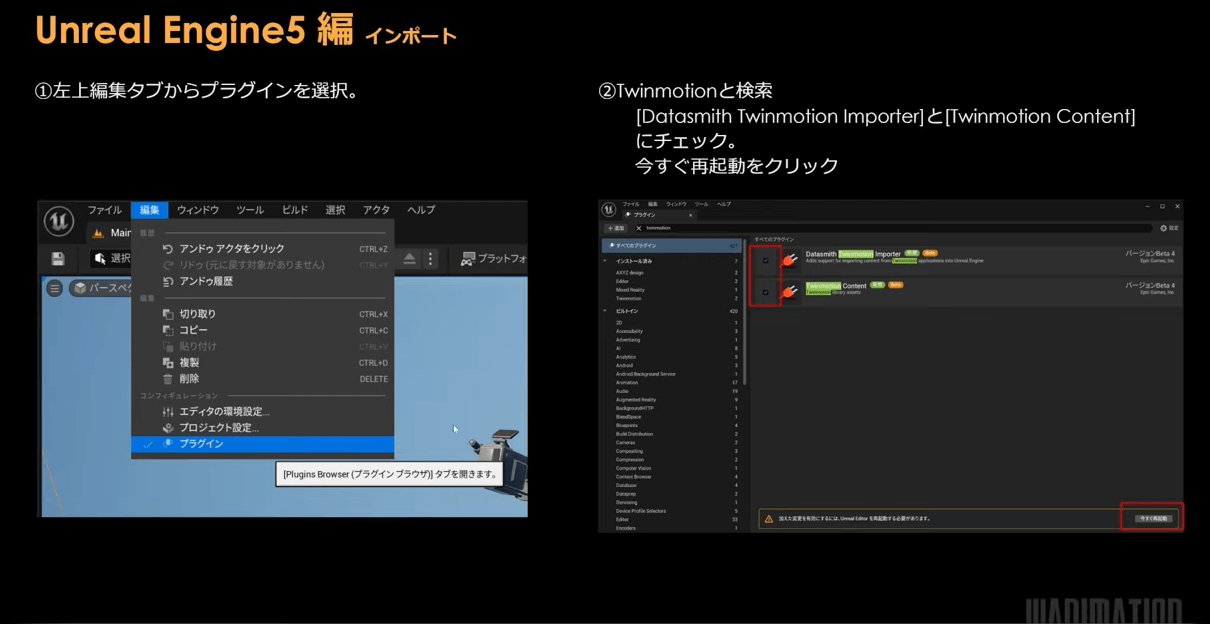Select the Cameras plugin category
The image size is (1210, 624).
click(673, 442)
